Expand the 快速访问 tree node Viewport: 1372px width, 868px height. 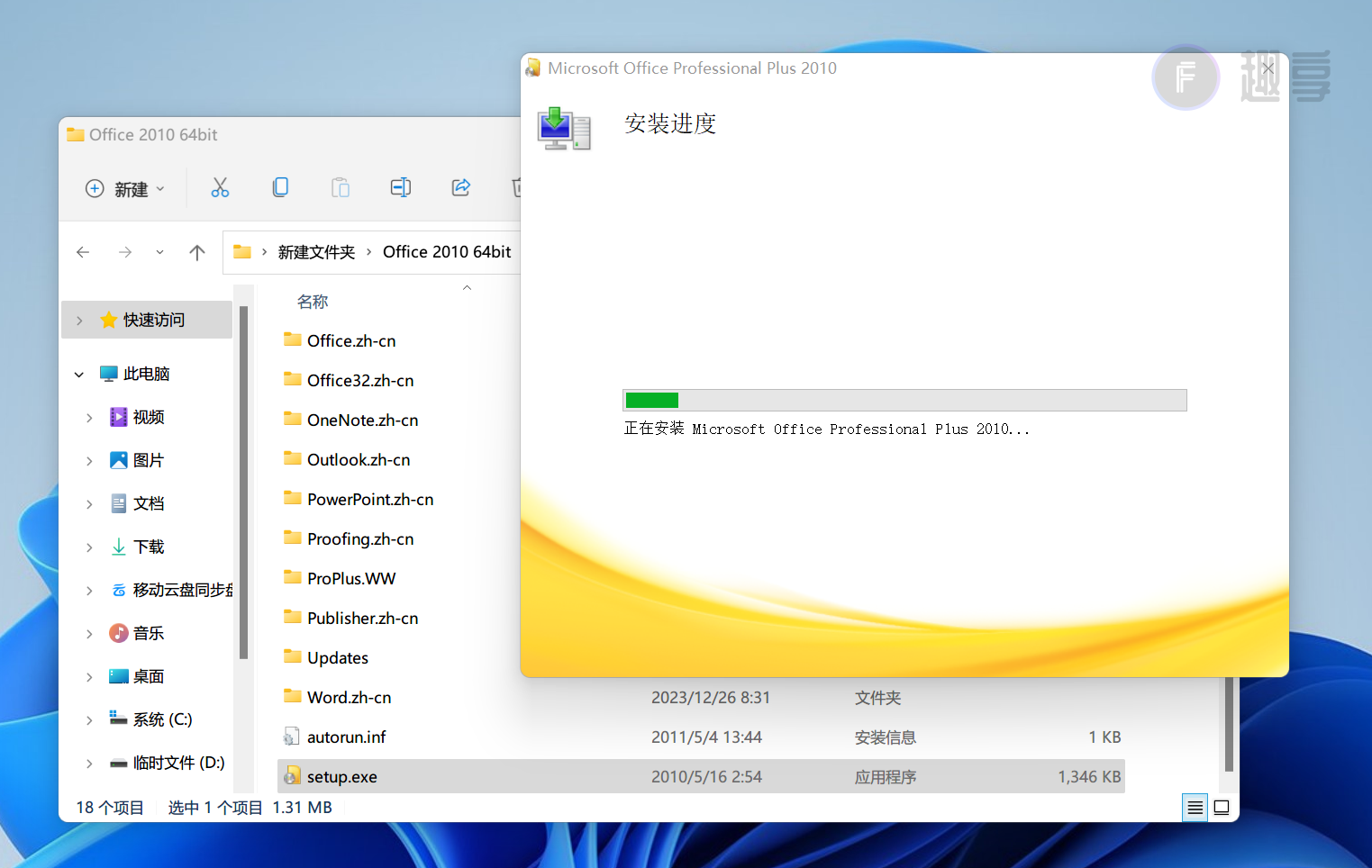pos(79,321)
